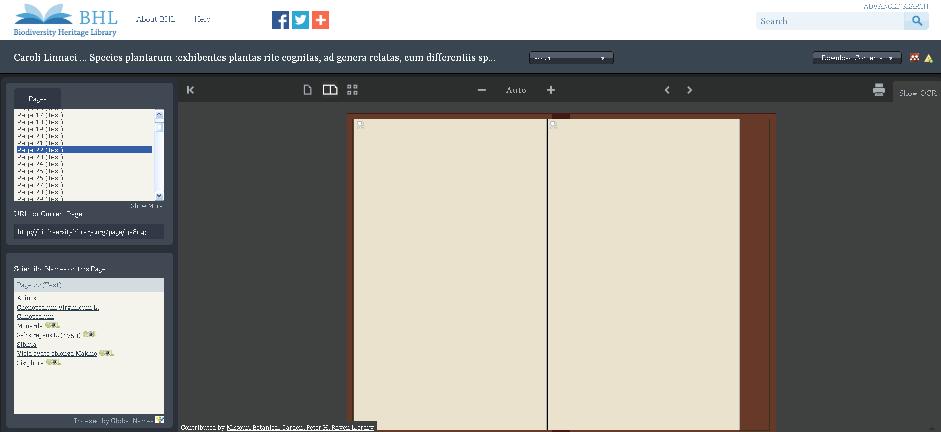The height and width of the screenshot is (432, 941).
Task: Open the Advanced Search link
Action: (x=895, y=6)
